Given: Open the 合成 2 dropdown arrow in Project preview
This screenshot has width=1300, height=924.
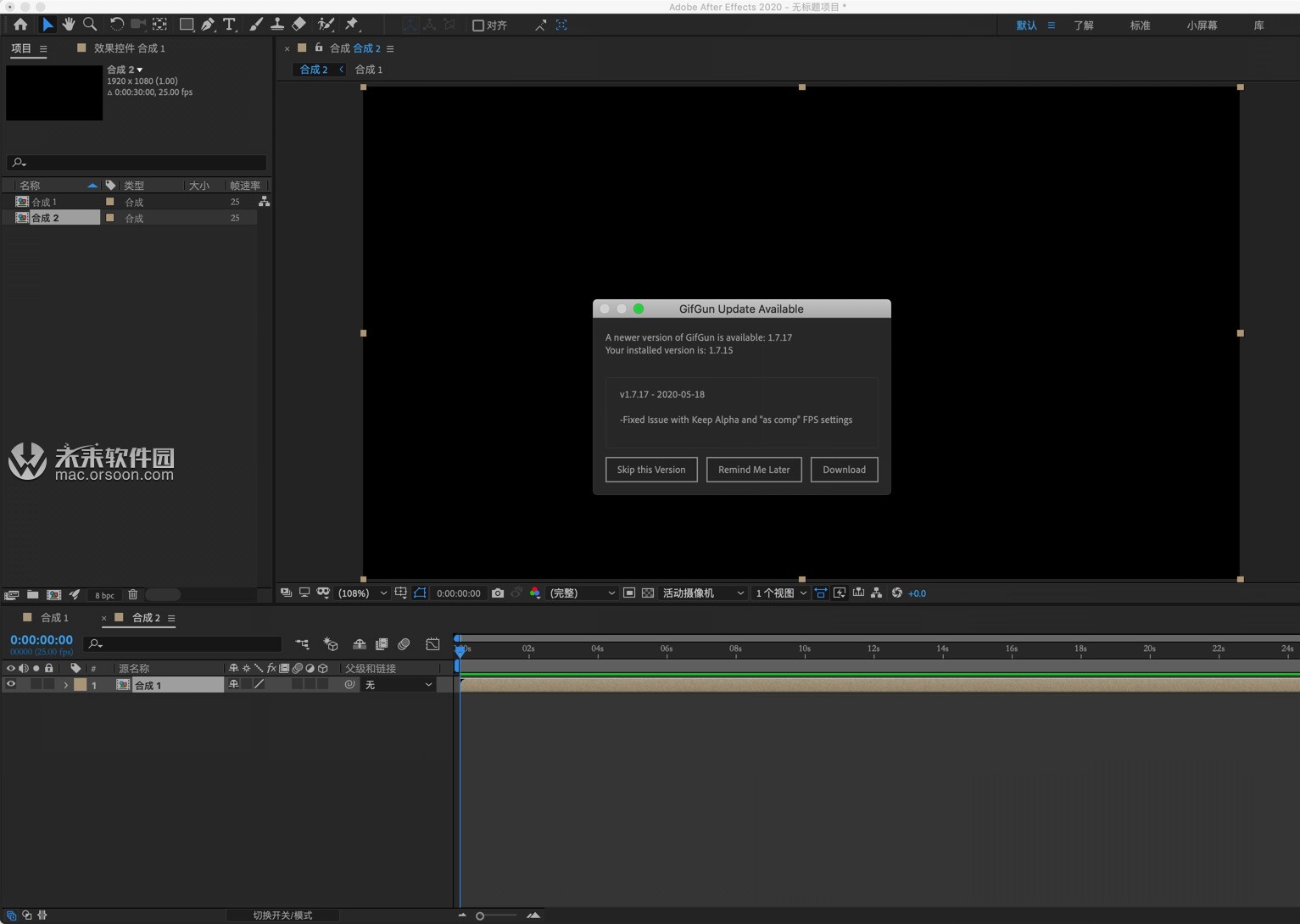Looking at the screenshot, I should pyautogui.click(x=140, y=70).
